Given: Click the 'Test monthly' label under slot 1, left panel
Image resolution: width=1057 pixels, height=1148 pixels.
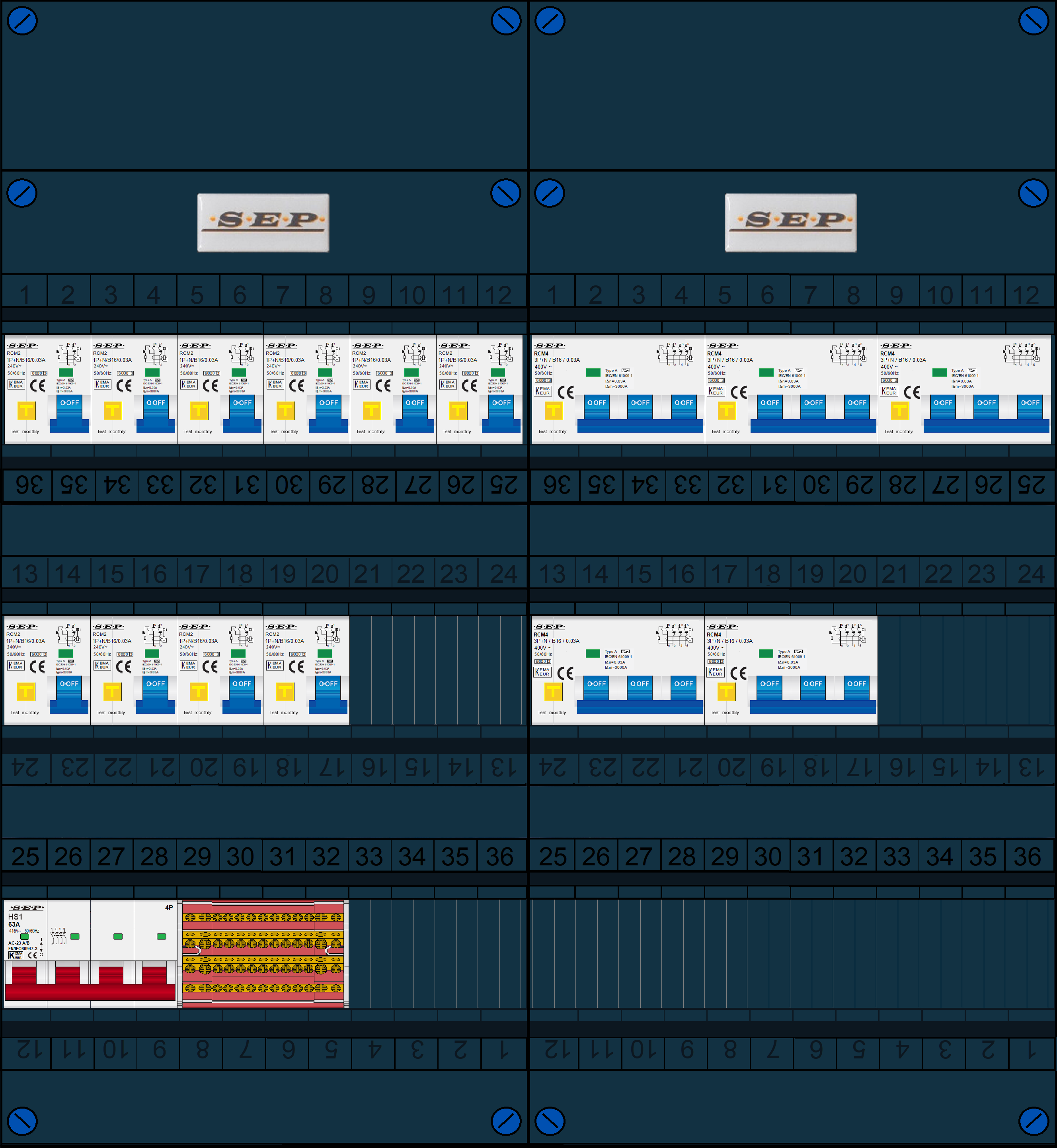Looking at the screenshot, I should click(x=25, y=432).
